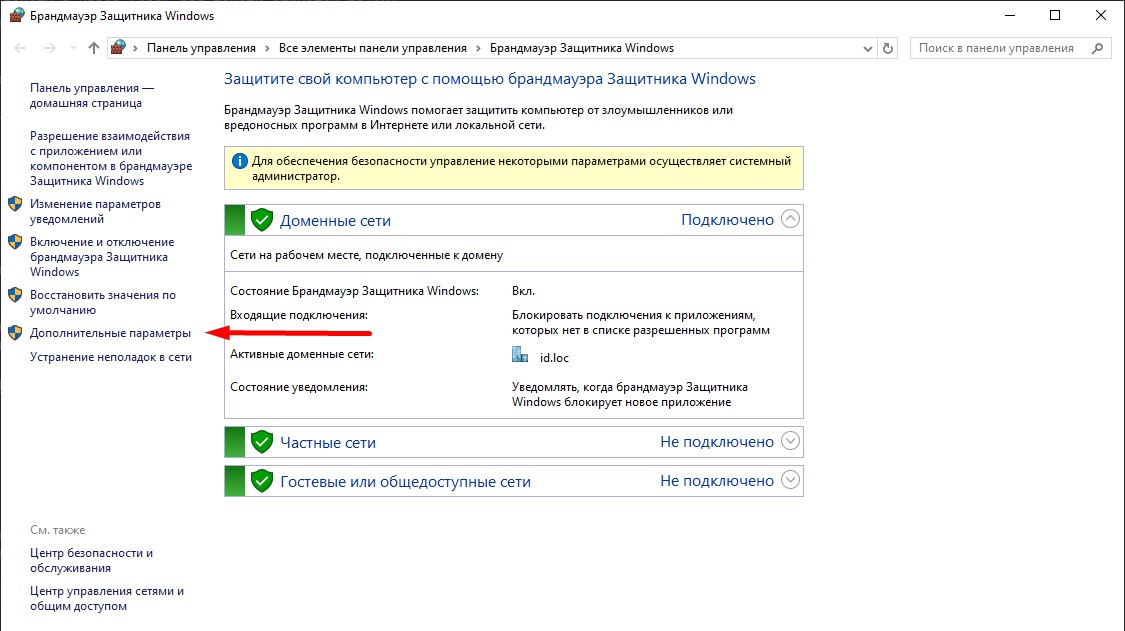
Task: Click the green shield icon for Доменные сети
Action: [262, 220]
